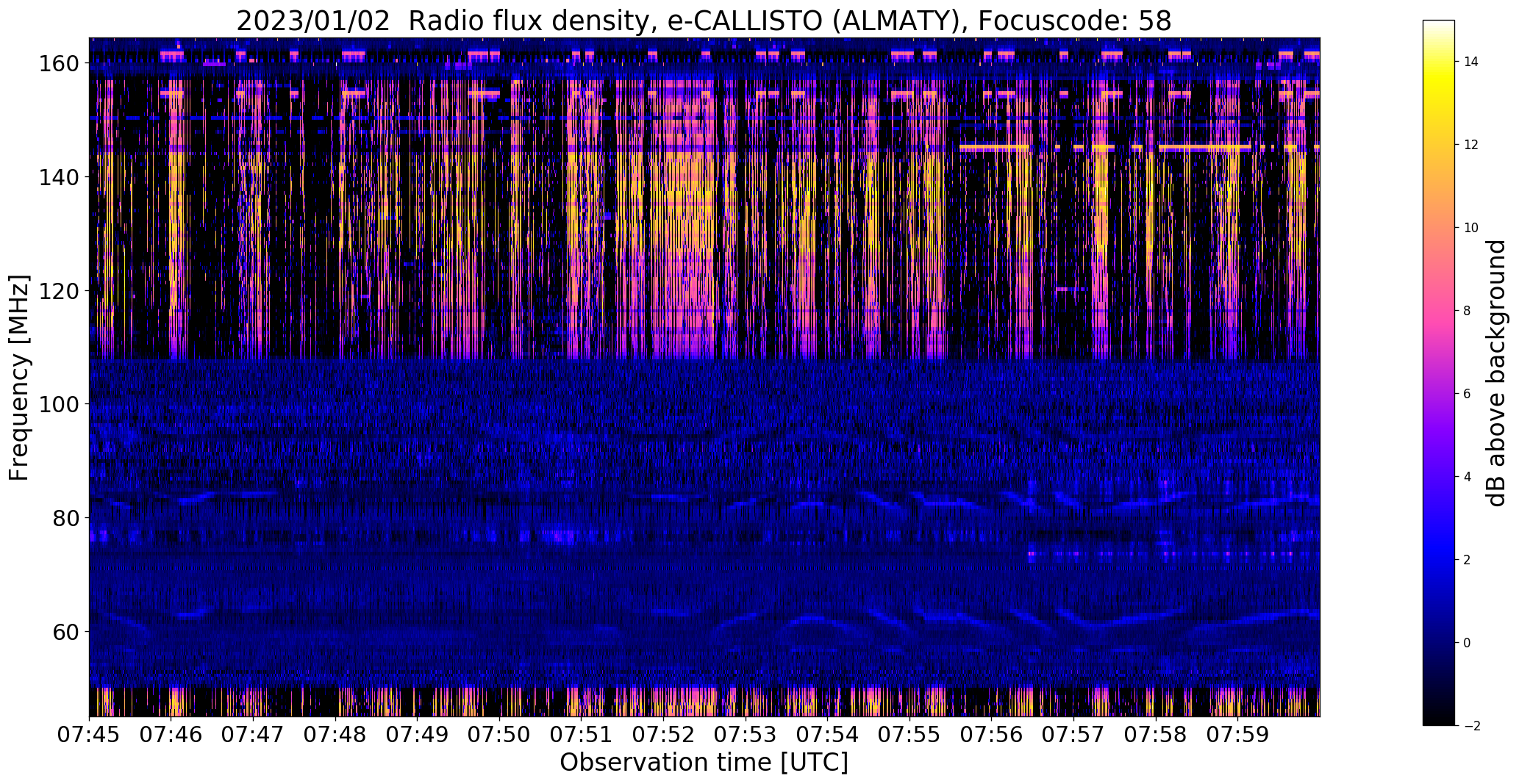Image resolution: width=1519 pixels, height=784 pixels.
Task: Click the 120 frequency tick label
Action: pyautogui.click(x=59, y=291)
